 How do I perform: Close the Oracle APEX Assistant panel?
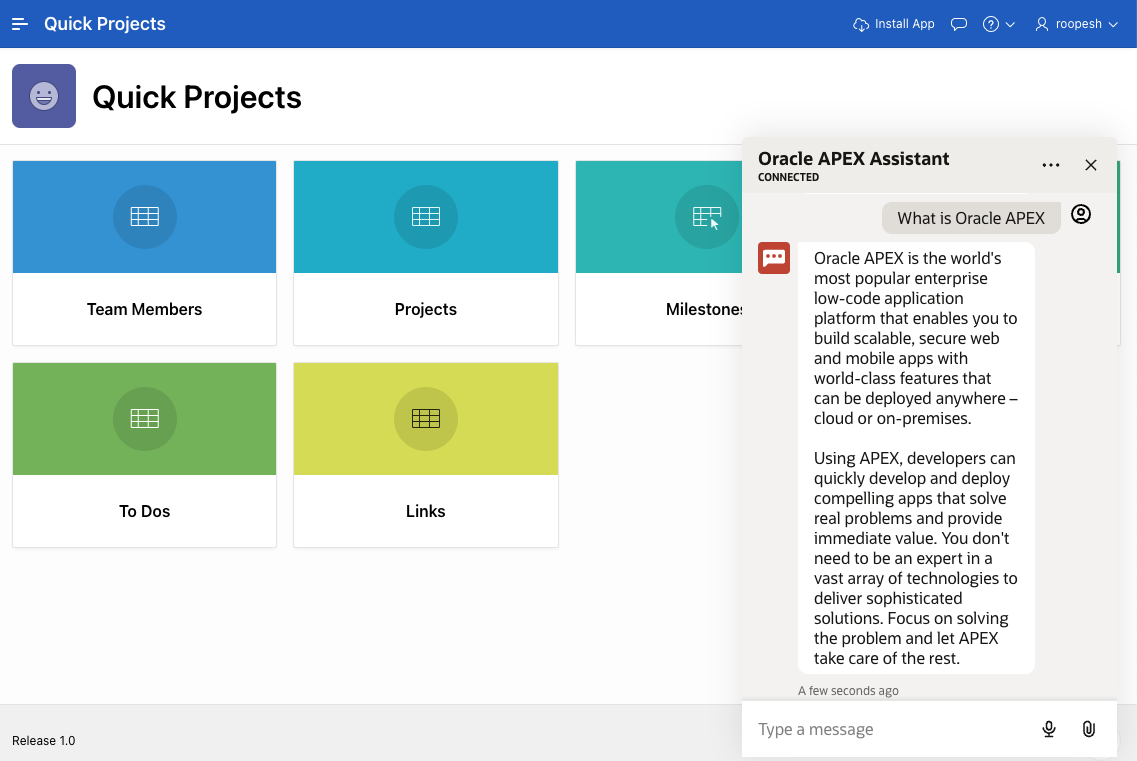(x=1091, y=165)
